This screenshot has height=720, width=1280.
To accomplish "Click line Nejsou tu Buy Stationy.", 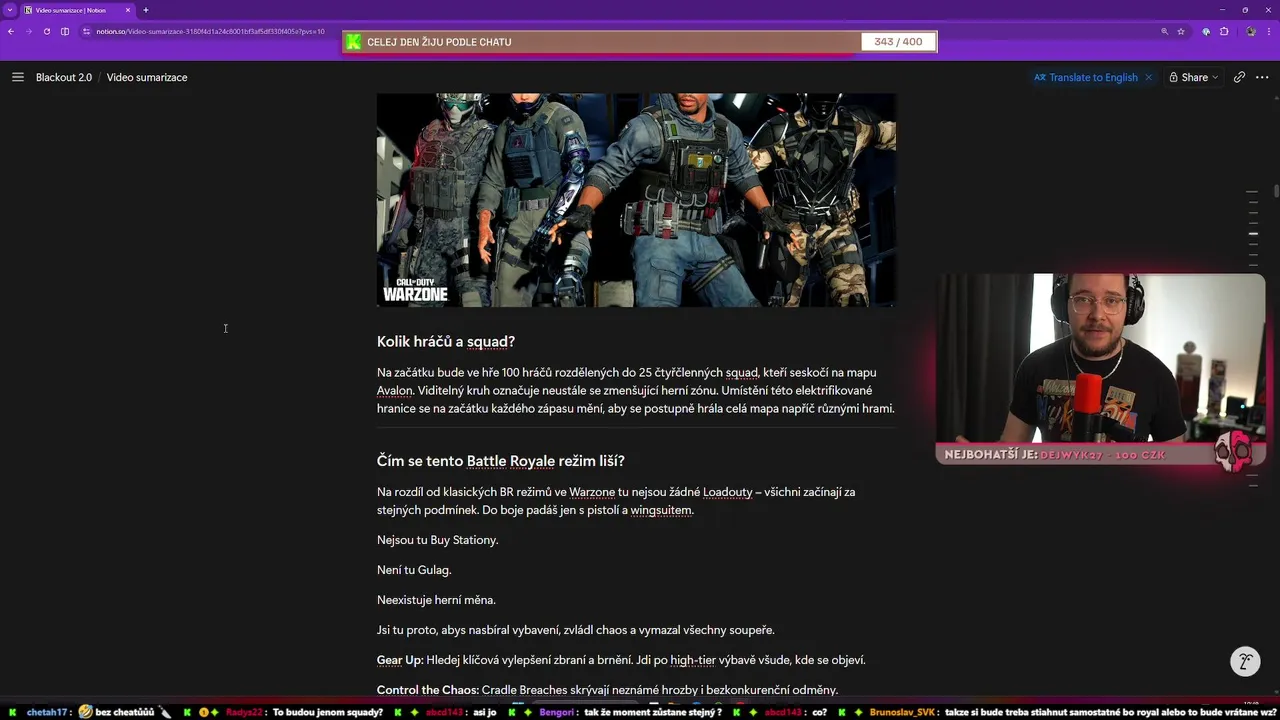I will click(437, 540).
